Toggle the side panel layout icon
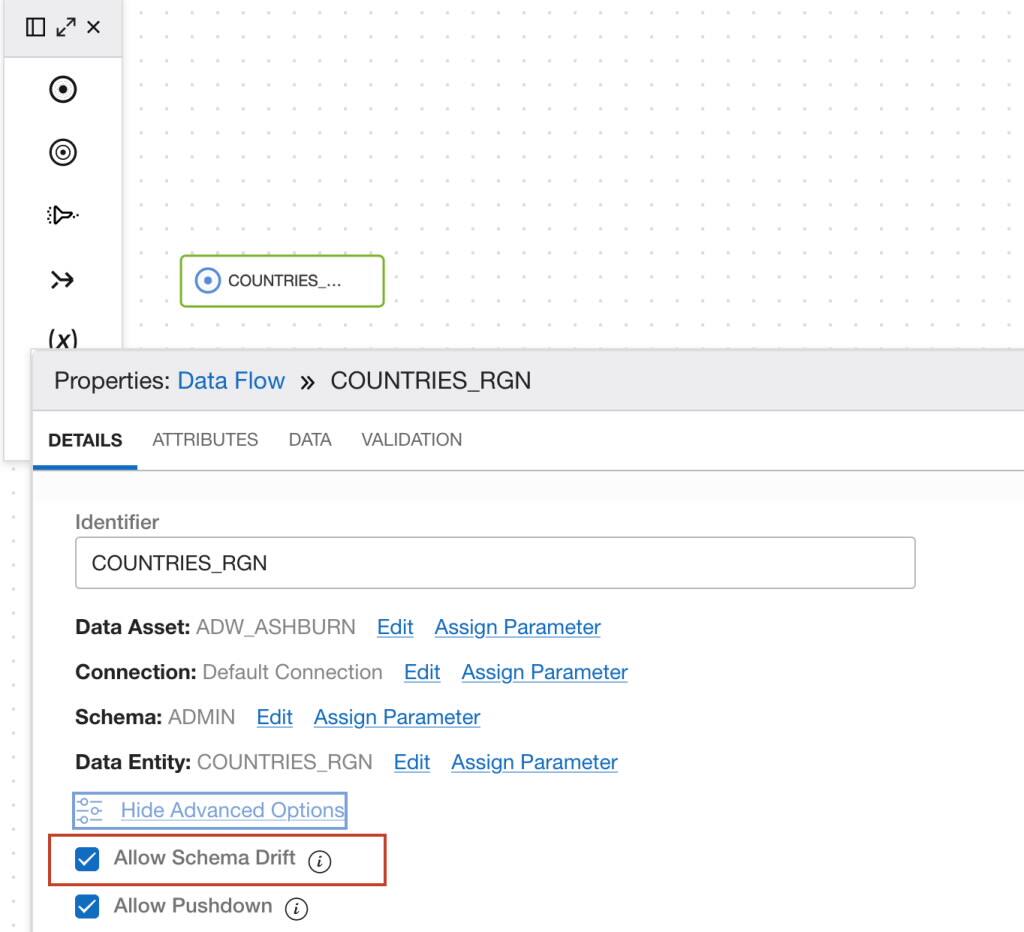This screenshot has width=1024, height=932. (x=36, y=27)
